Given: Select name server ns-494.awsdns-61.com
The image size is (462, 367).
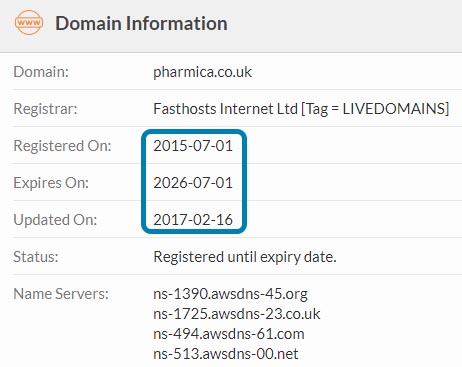Looking at the screenshot, I should pos(229,334).
